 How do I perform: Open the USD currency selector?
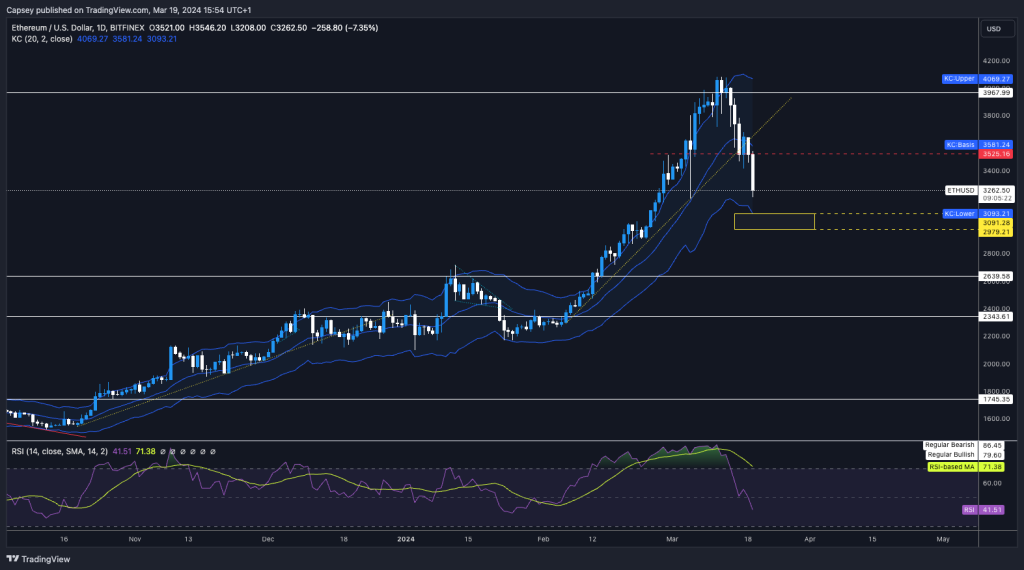pyautogui.click(x=993, y=29)
